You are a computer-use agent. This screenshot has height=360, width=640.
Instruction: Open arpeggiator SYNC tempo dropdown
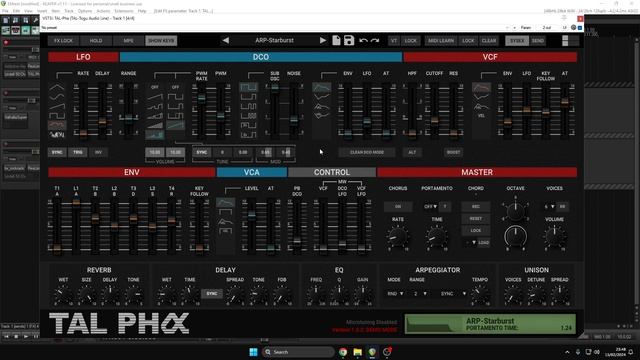(x=453, y=293)
